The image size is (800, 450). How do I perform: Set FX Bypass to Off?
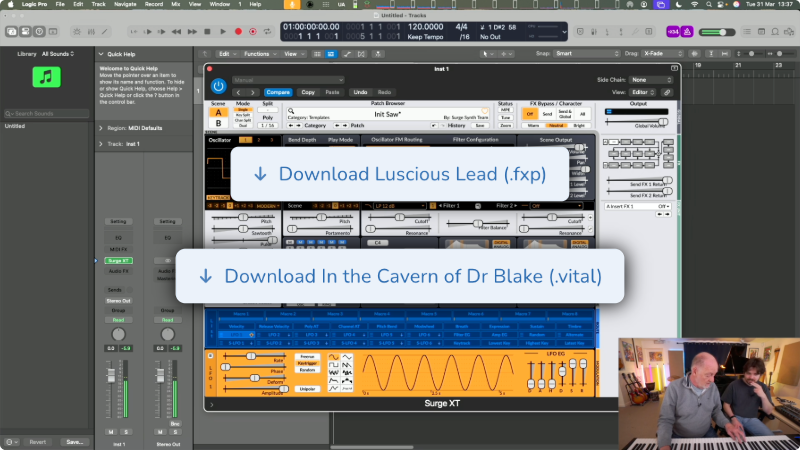tap(530, 114)
